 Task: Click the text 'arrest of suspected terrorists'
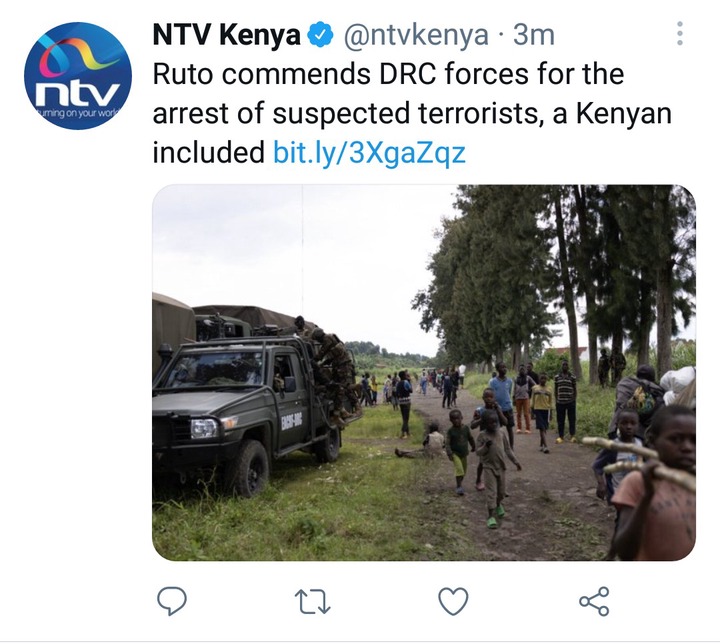coord(344,114)
